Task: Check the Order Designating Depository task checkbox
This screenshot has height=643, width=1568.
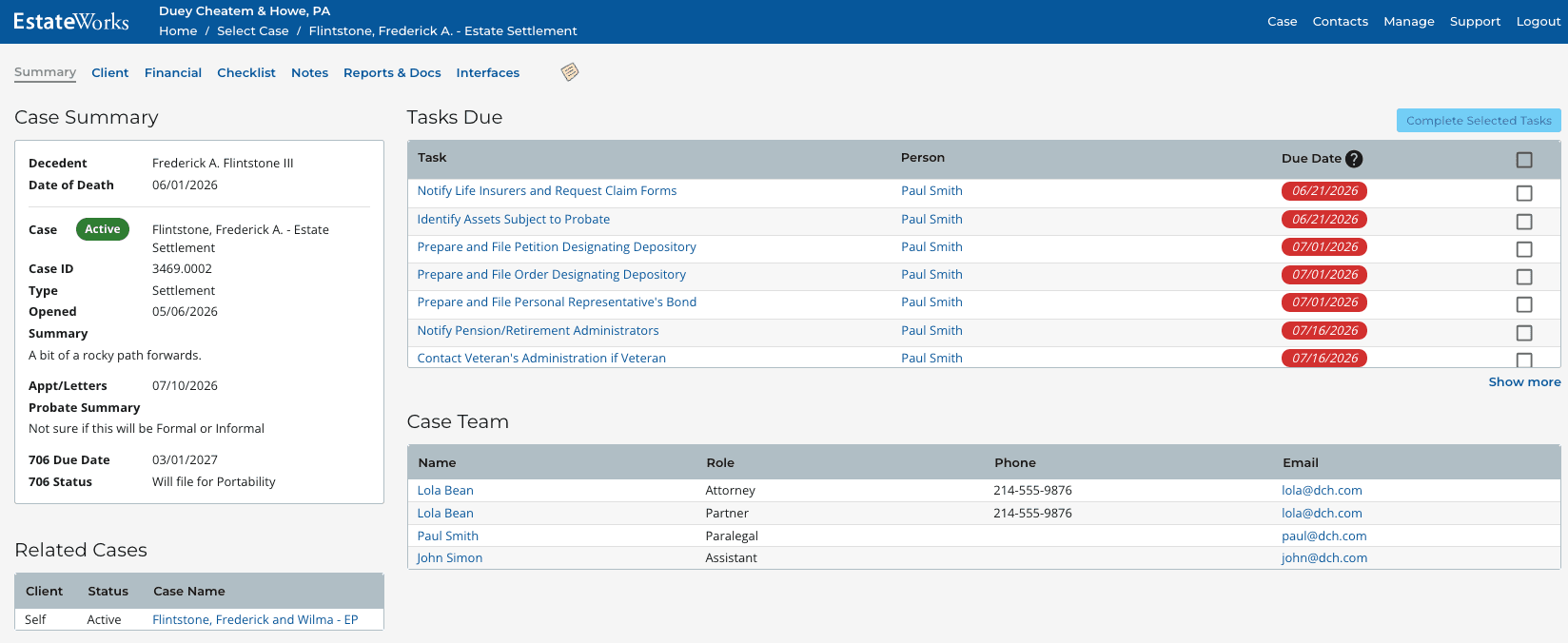Action: coord(1524,277)
